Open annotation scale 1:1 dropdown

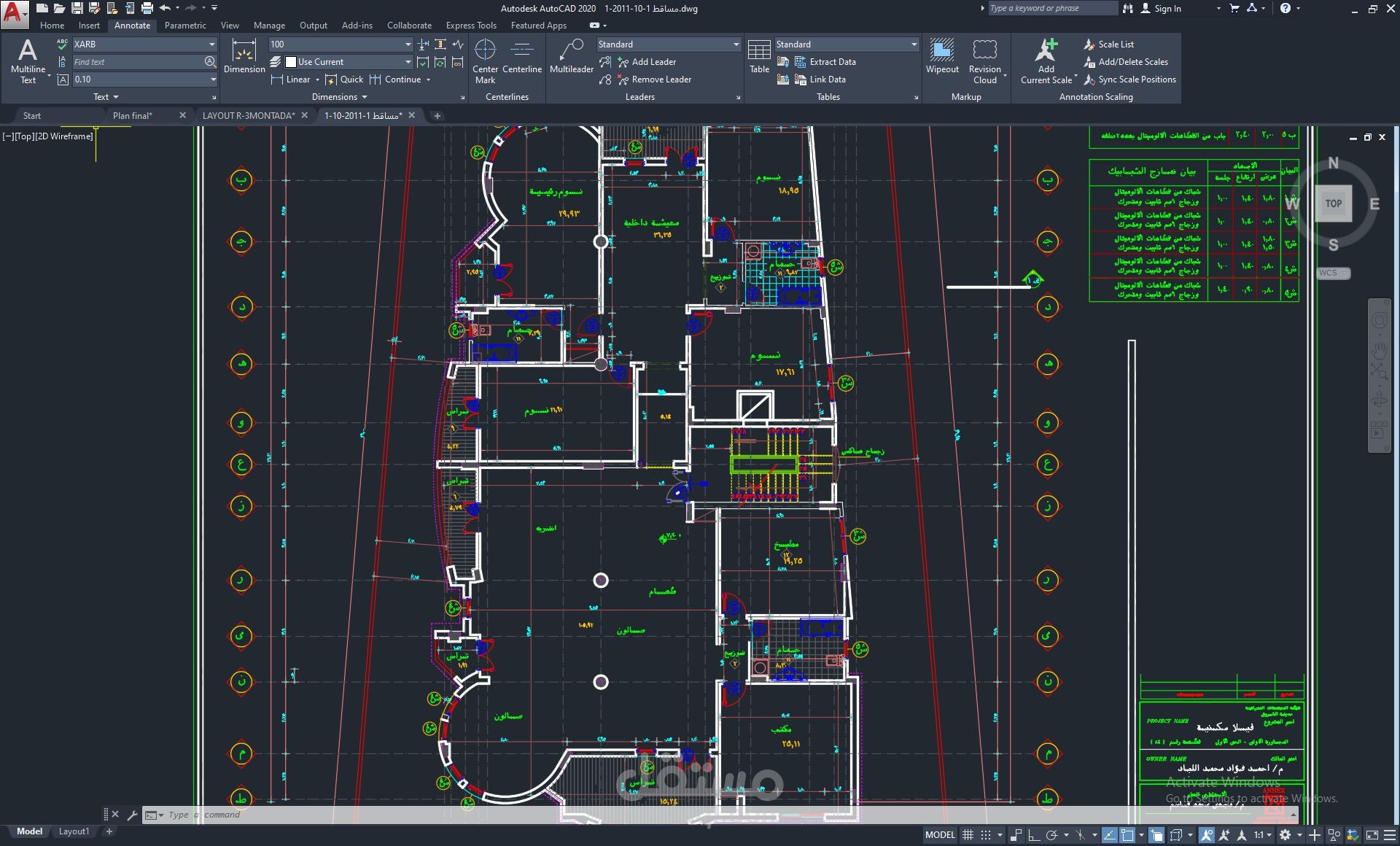pyautogui.click(x=1262, y=835)
